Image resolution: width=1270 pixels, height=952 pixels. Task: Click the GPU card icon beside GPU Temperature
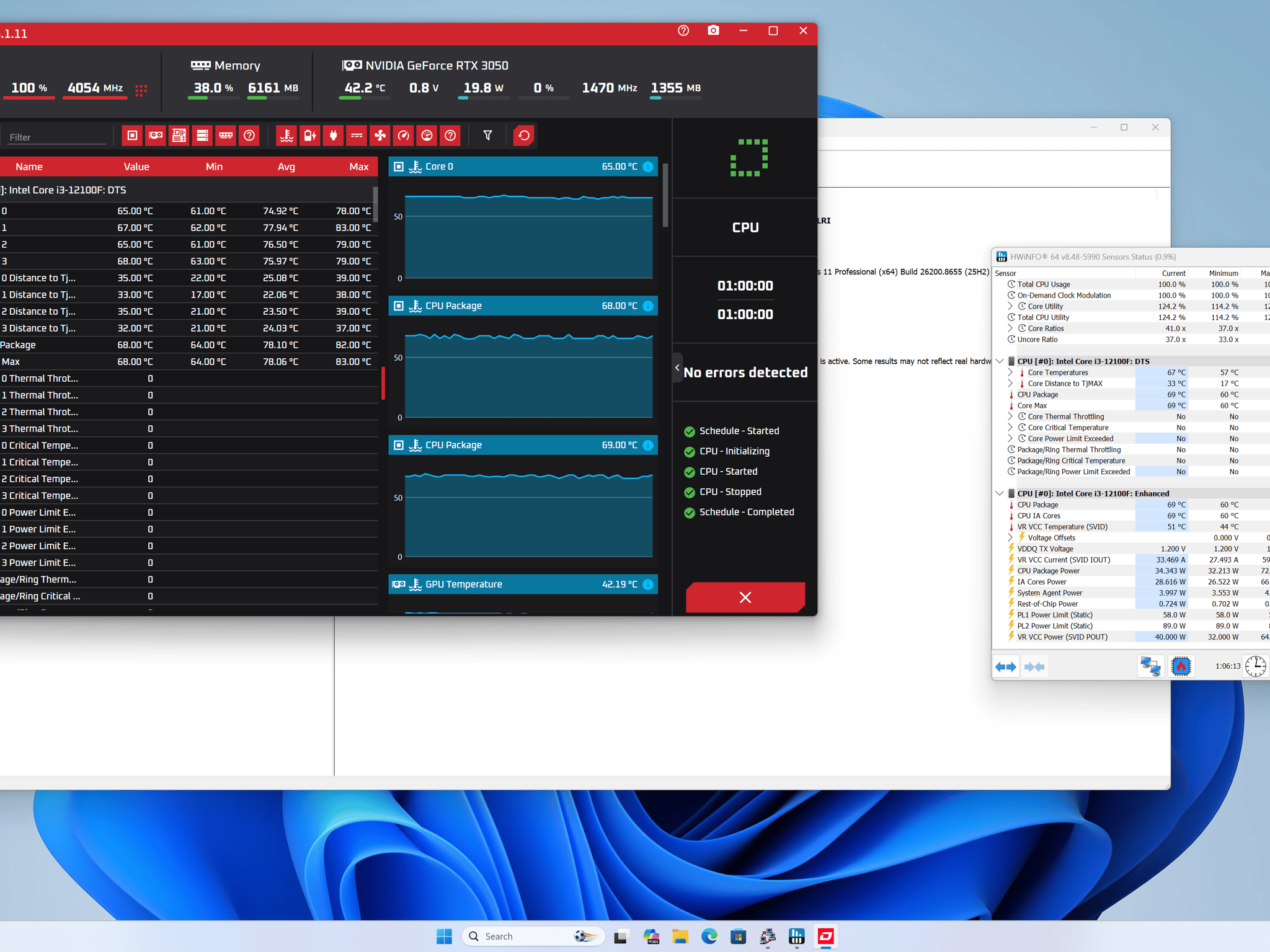tap(399, 584)
